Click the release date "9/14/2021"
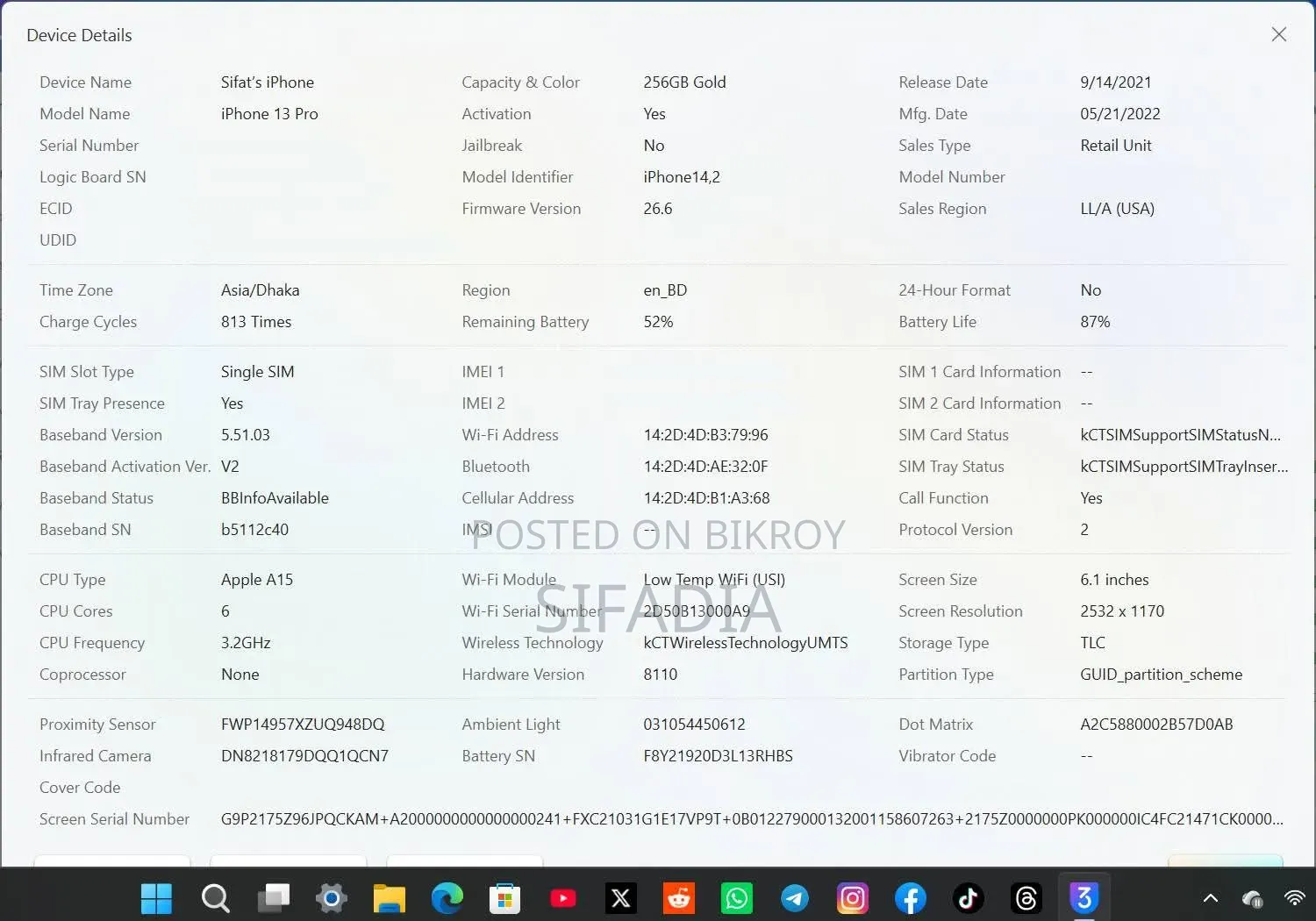The width and height of the screenshot is (1316, 921). (1116, 82)
